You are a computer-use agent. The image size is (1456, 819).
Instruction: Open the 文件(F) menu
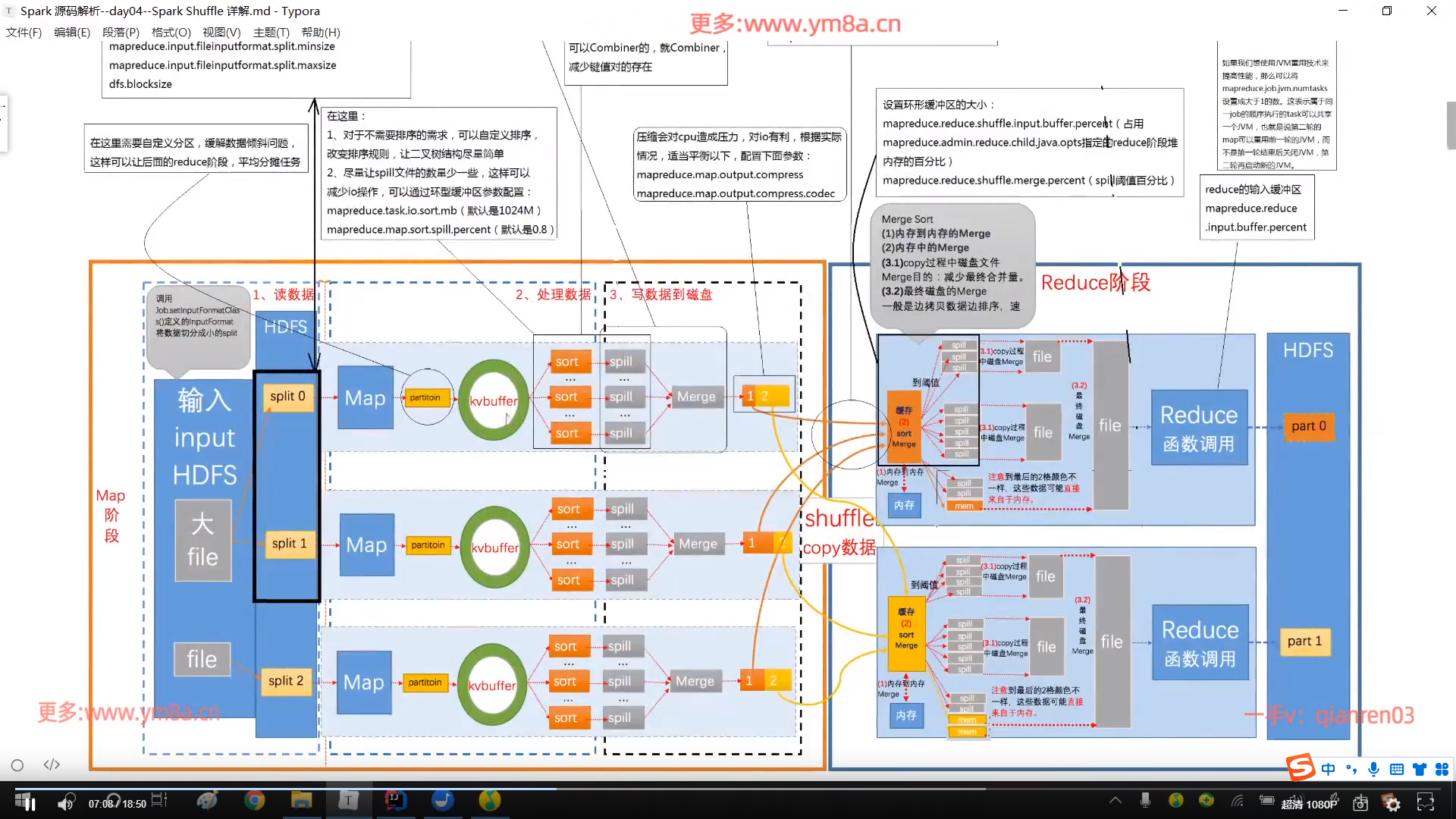24,33
